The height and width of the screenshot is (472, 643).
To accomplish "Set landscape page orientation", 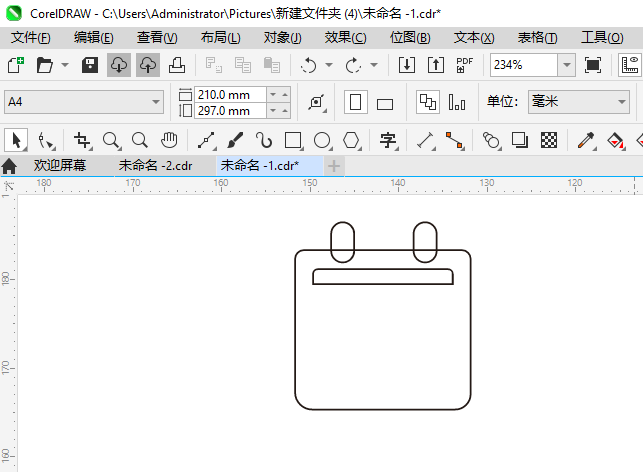I will pos(385,104).
